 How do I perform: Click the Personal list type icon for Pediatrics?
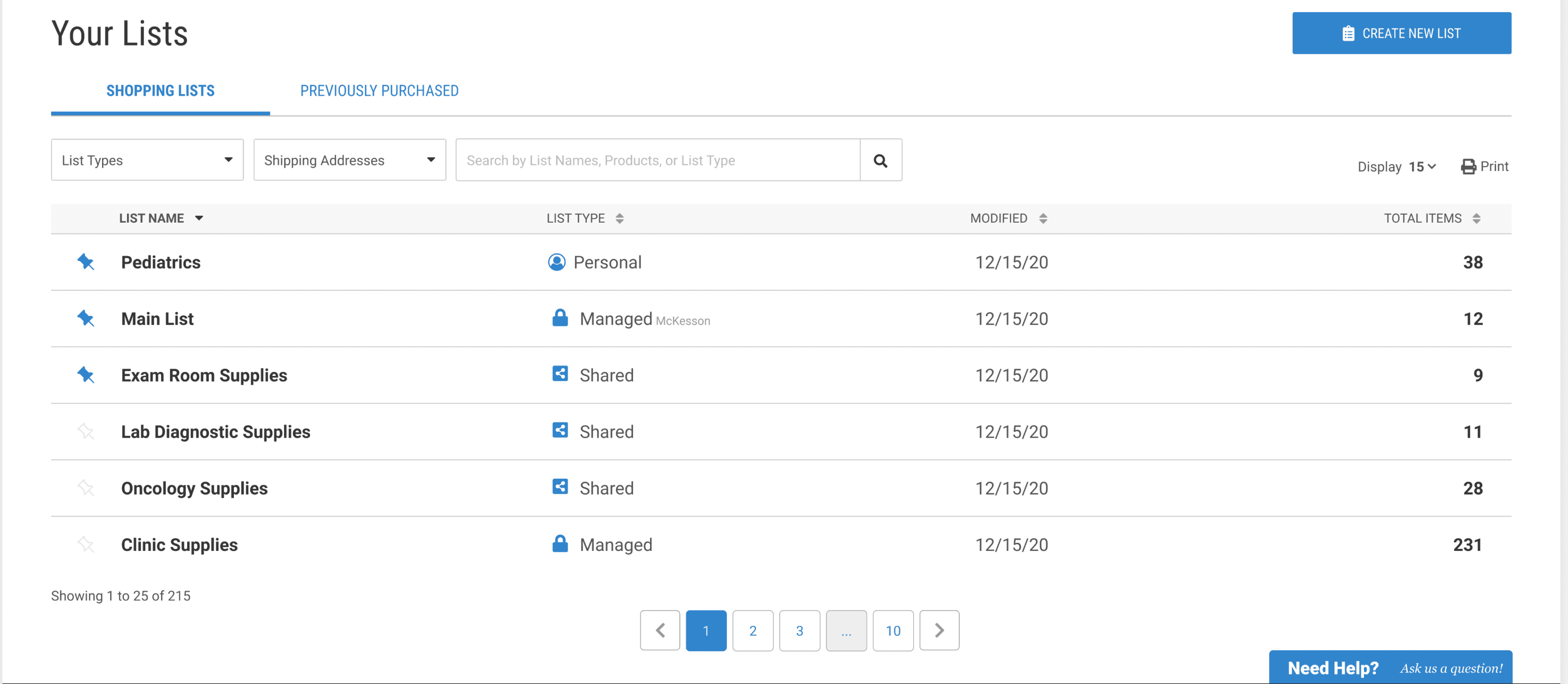click(x=556, y=262)
